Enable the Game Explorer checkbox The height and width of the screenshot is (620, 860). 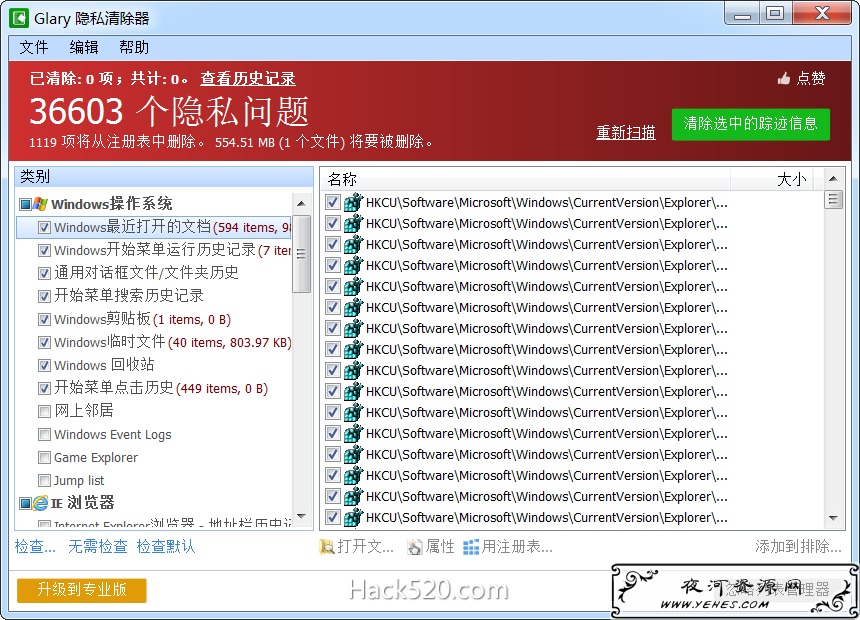(44, 458)
